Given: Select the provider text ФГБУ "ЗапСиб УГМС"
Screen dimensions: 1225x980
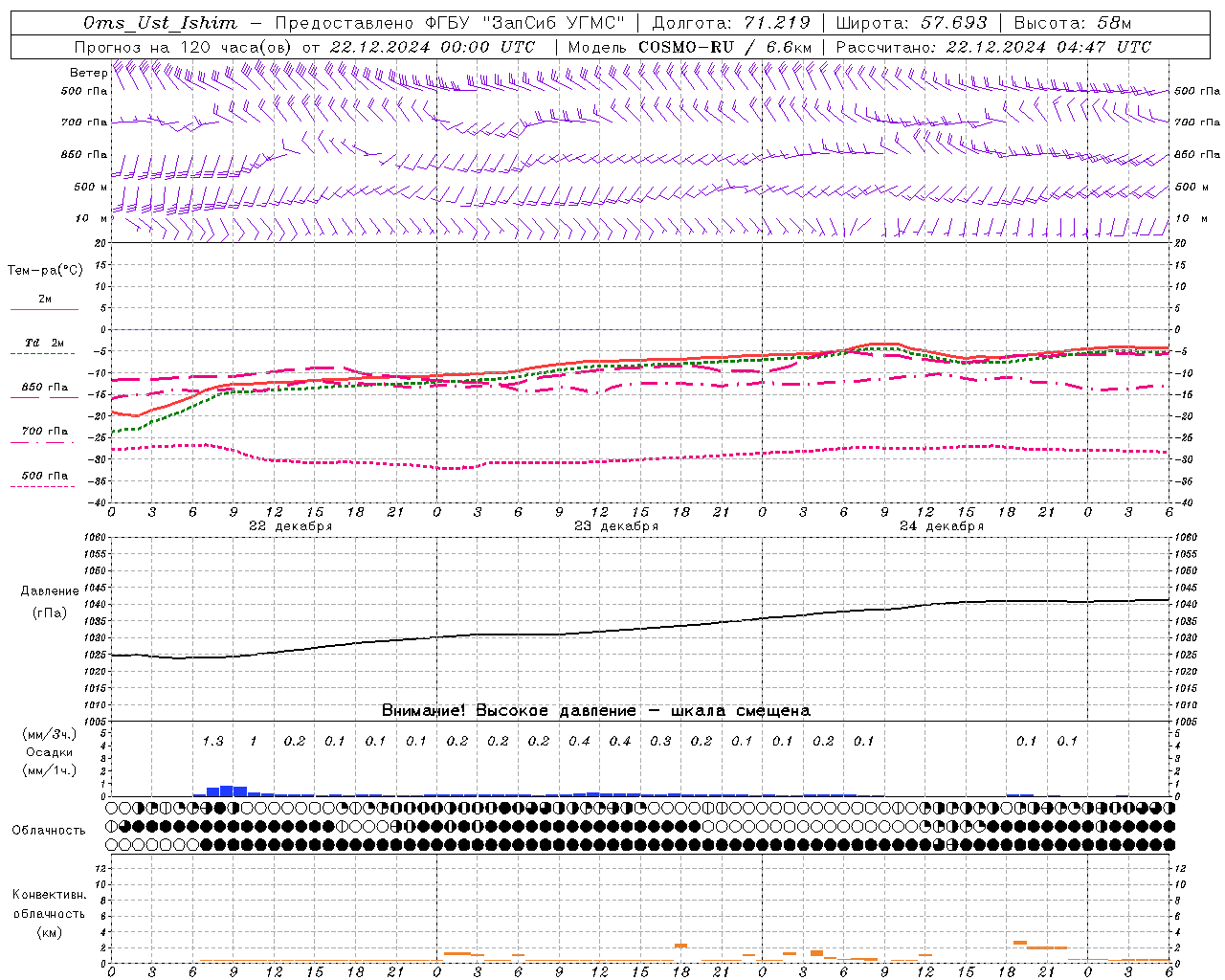Looking at the screenshot, I should (x=524, y=23).
